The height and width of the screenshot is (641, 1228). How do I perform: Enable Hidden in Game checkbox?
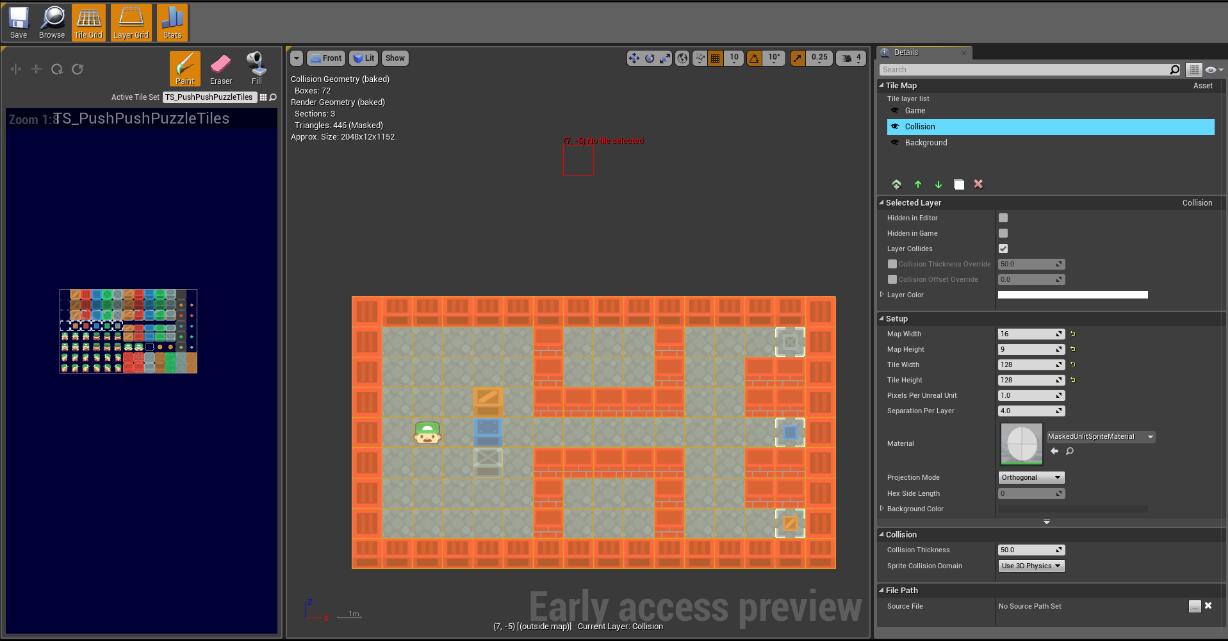click(1003, 233)
